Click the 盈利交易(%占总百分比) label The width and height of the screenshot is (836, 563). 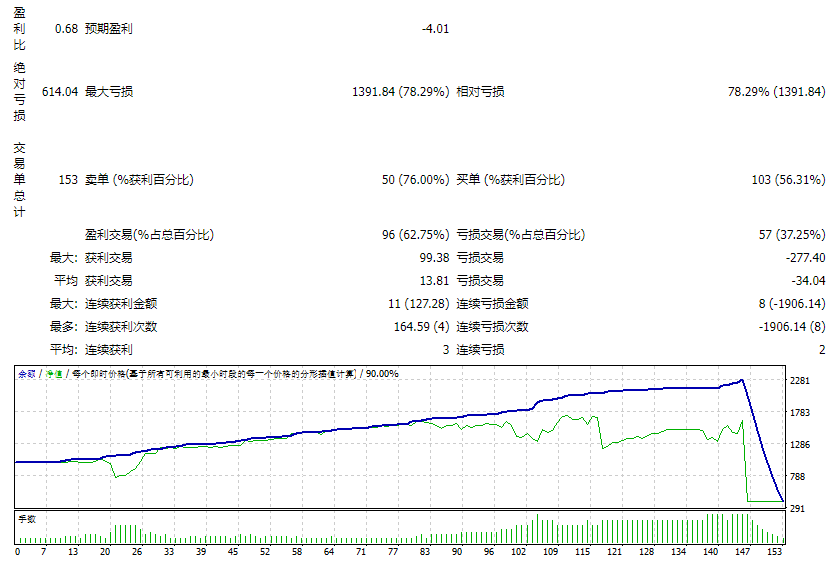pos(149,235)
